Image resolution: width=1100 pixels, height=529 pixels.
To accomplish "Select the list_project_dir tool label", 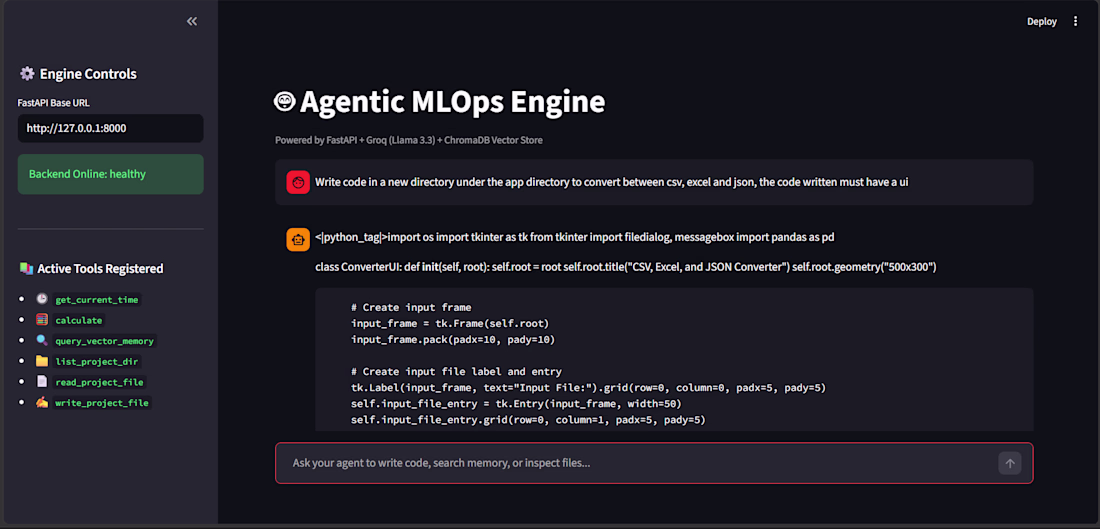I will [97, 361].
